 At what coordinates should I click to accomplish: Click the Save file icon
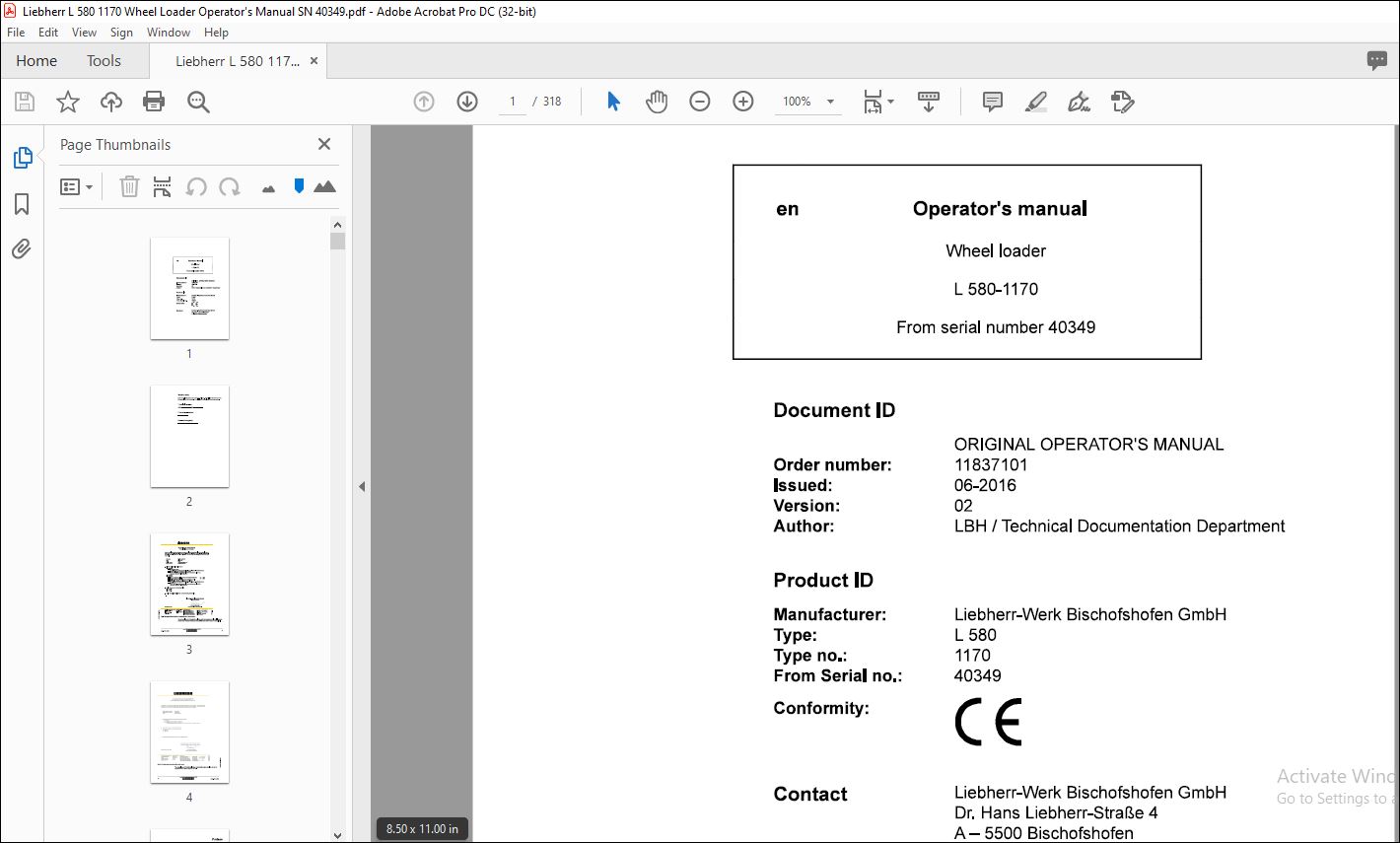pos(25,102)
